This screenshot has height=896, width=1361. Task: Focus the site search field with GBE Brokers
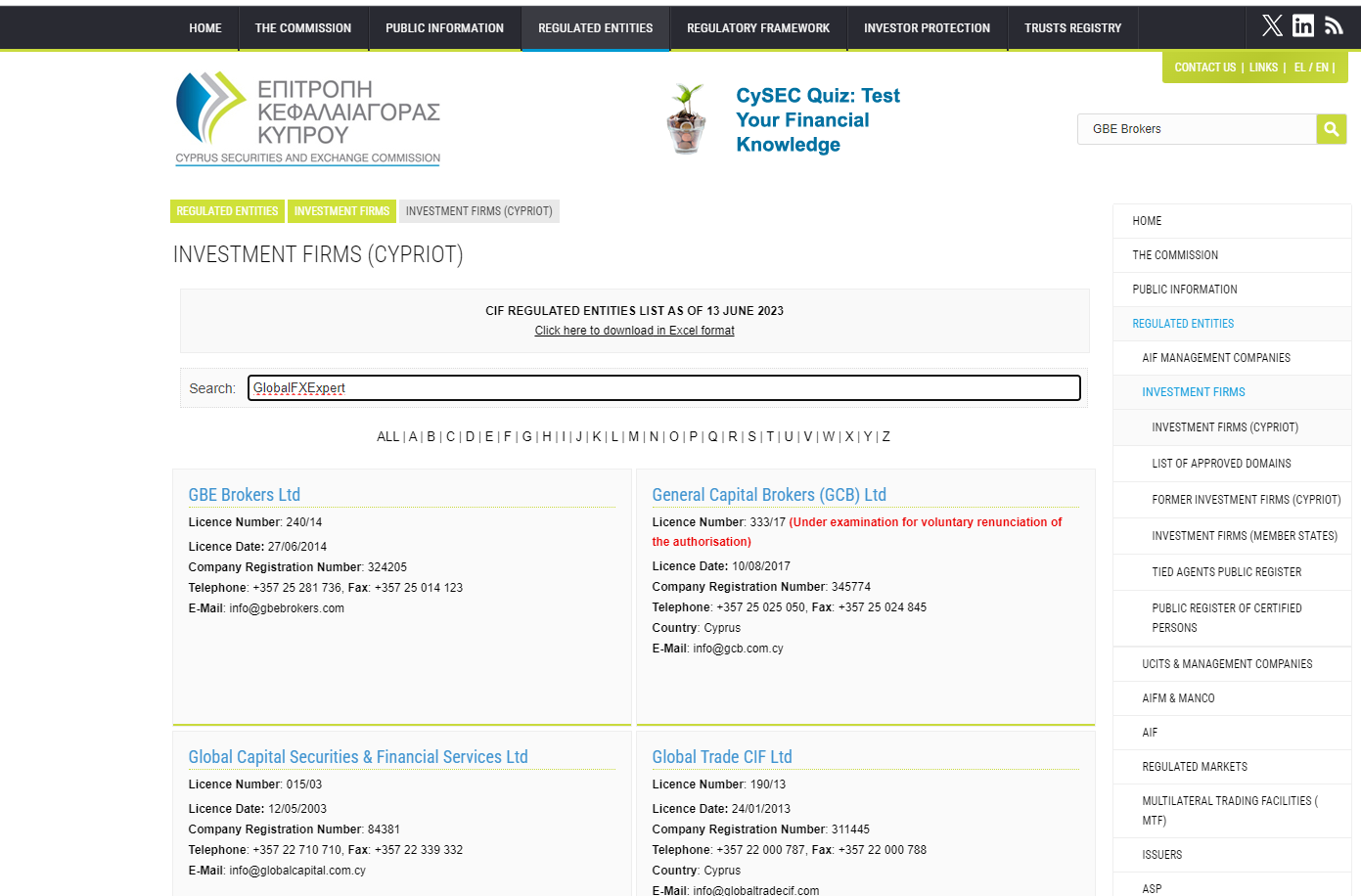click(x=1197, y=129)
